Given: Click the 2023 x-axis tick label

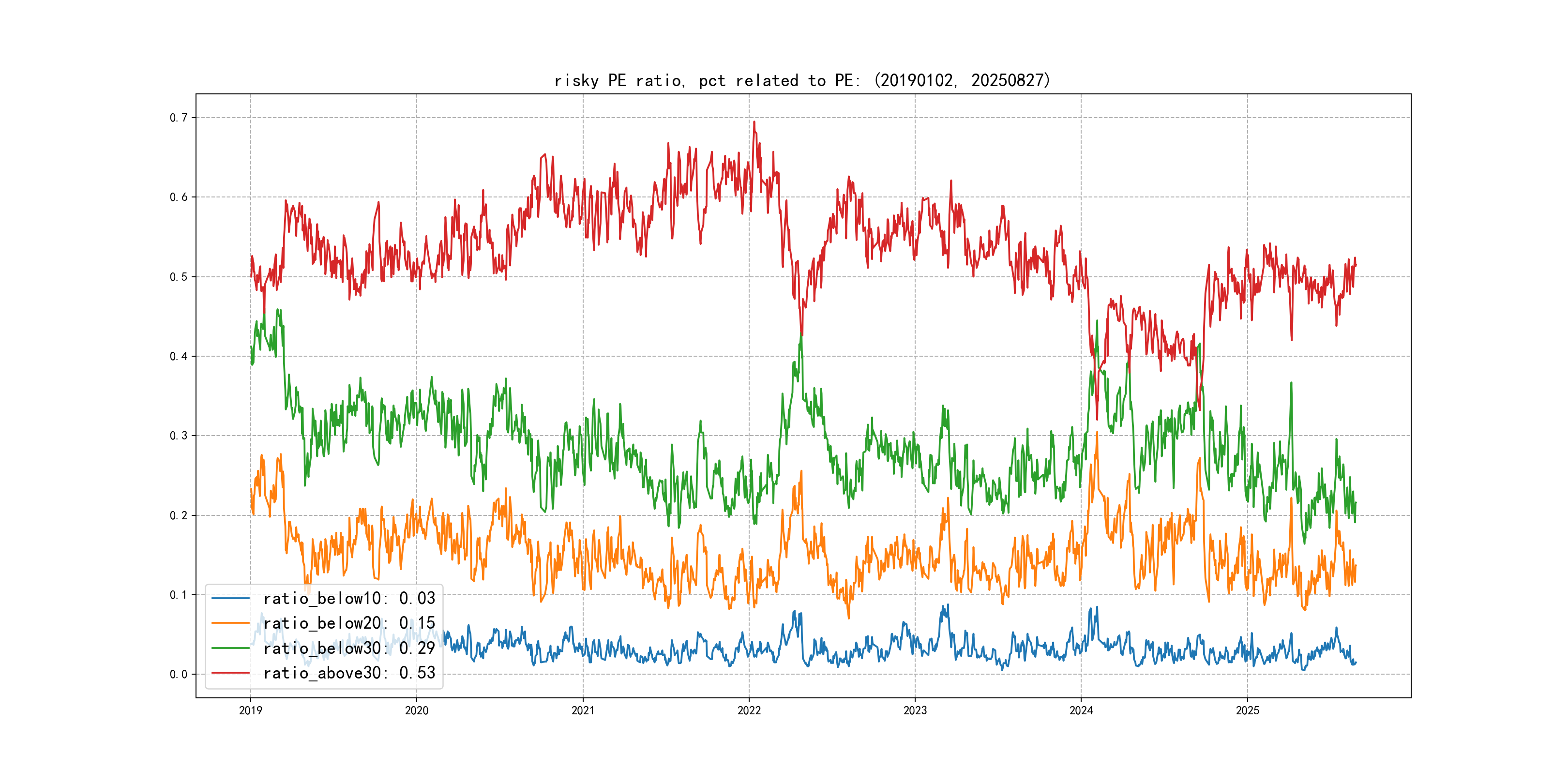Looking at the screenshot, I should [x=915, y=710].
